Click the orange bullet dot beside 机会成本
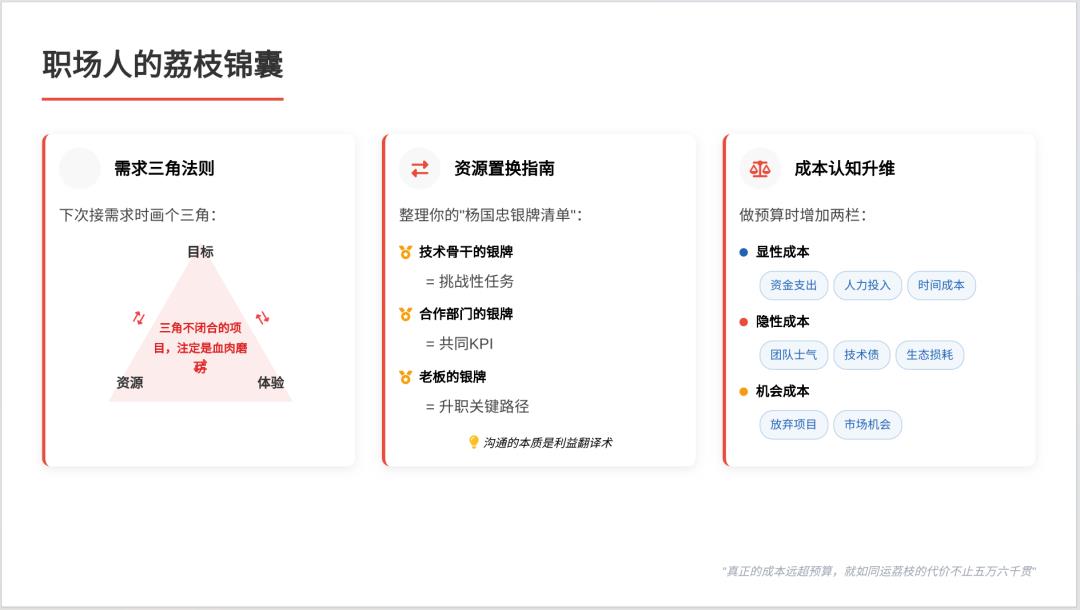 pyautogui.click(x=743, y=391)
